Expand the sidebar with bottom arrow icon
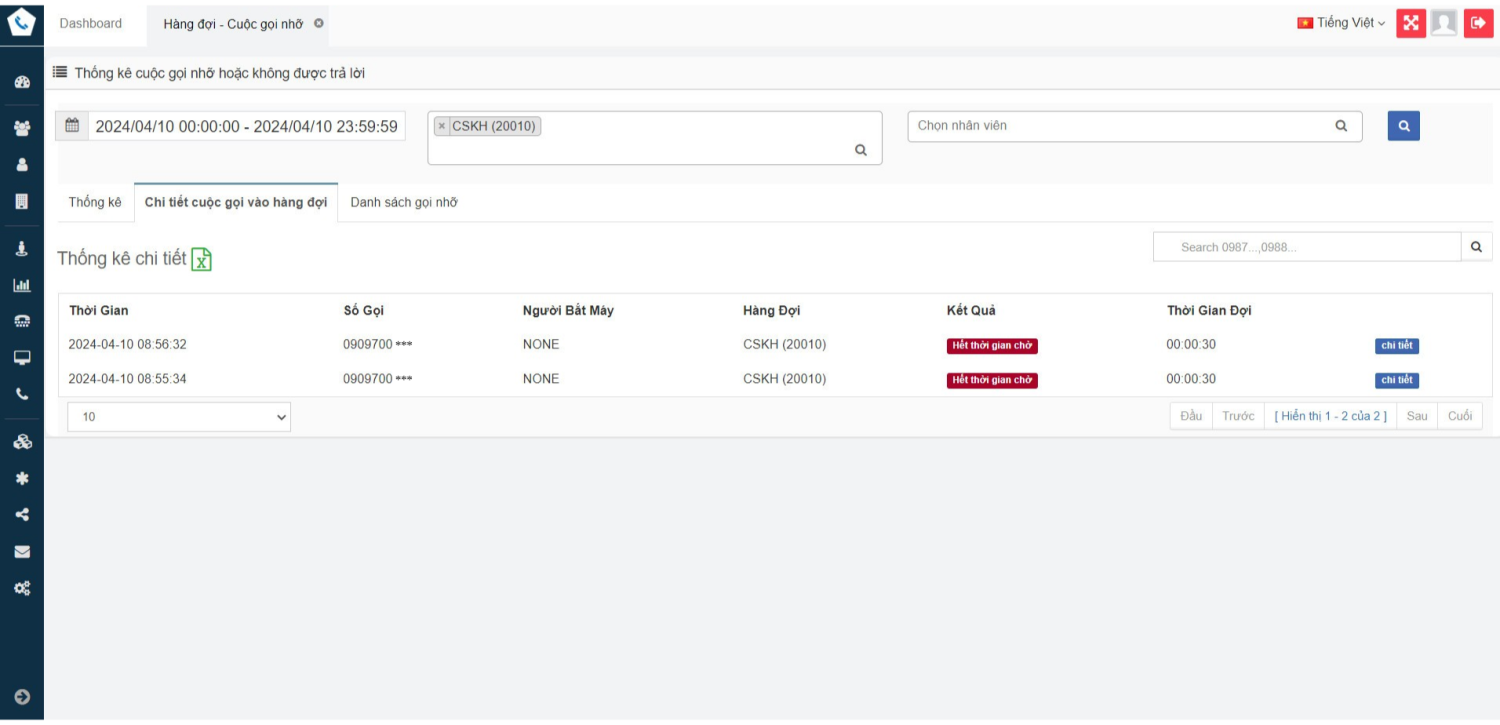This screenshot has width=1500, height=725. 22,697
